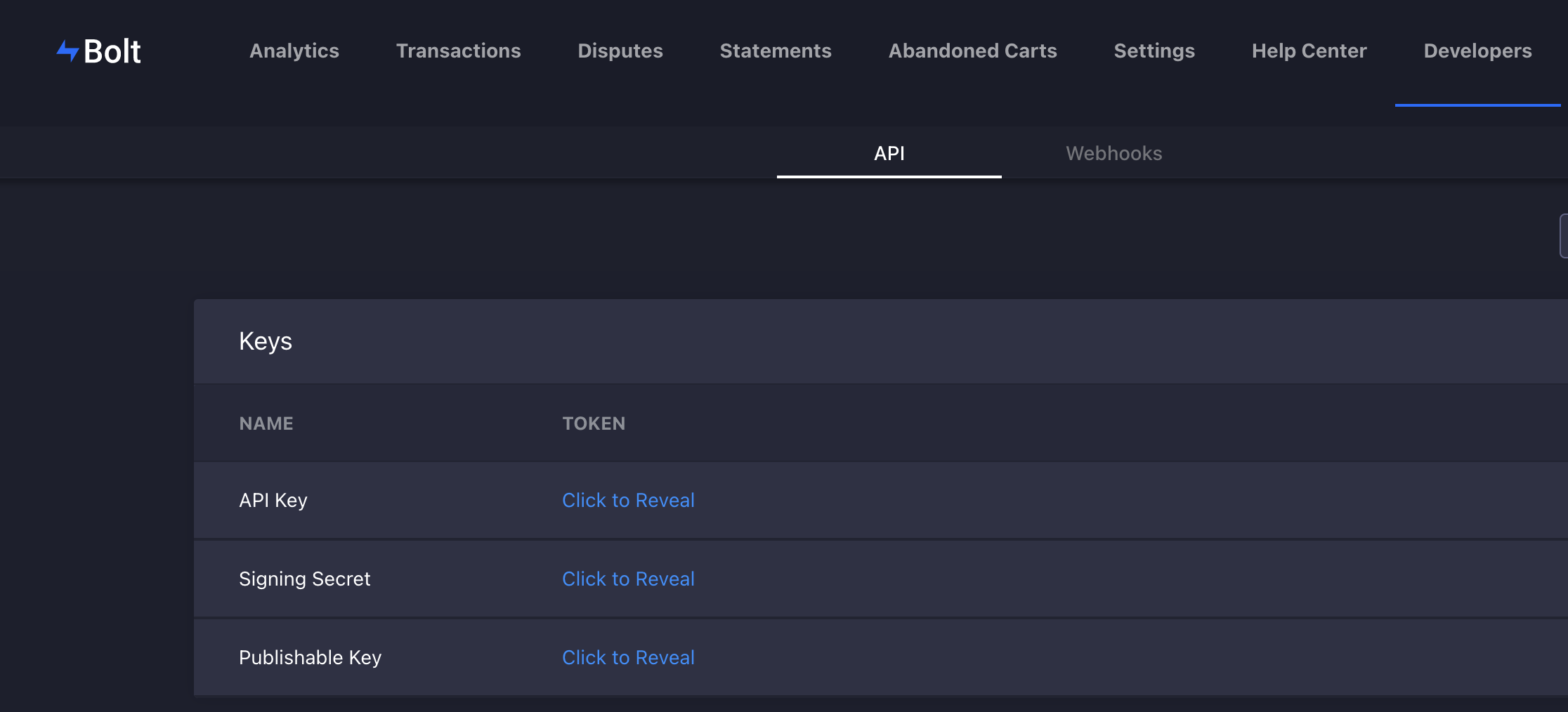Viewport: 1568px width, 712px height.
Task: Reveal the Signing Secret token
Action: click(628, 579)
